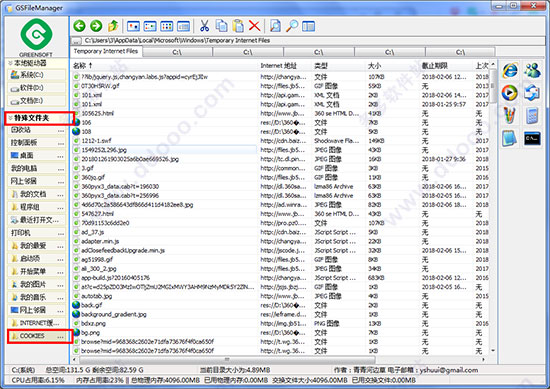Select file background_gradient.jpg
The image size is (550, 389).
[x=114, y=314]
